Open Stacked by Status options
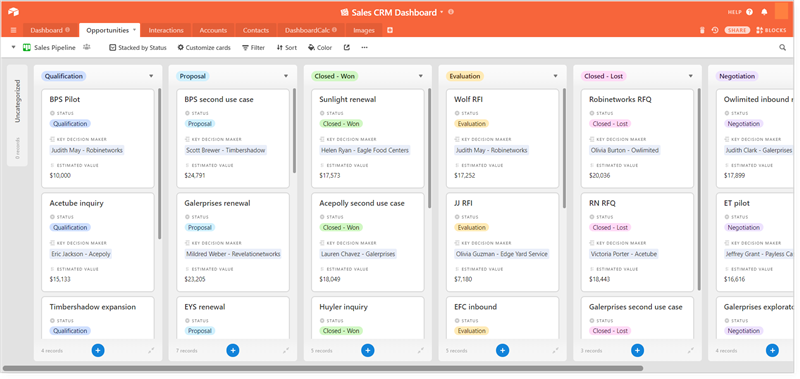 pyautogui.click(x=138, y=47)
